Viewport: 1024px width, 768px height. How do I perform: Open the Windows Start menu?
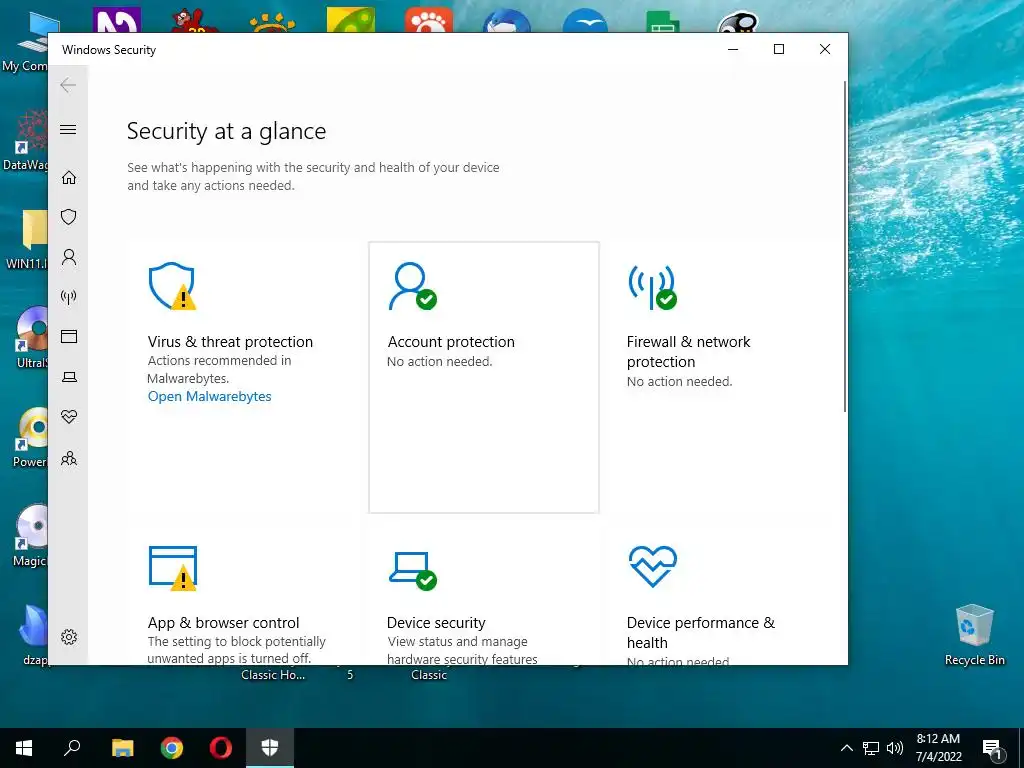pos(24,748)
